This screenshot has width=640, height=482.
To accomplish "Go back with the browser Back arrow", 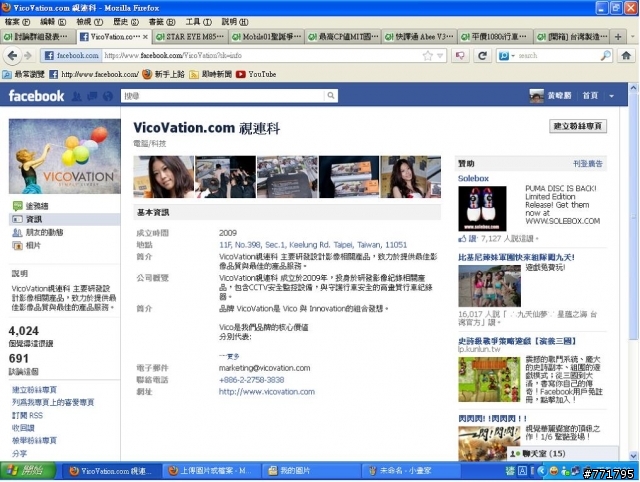I will pos(12,56).
